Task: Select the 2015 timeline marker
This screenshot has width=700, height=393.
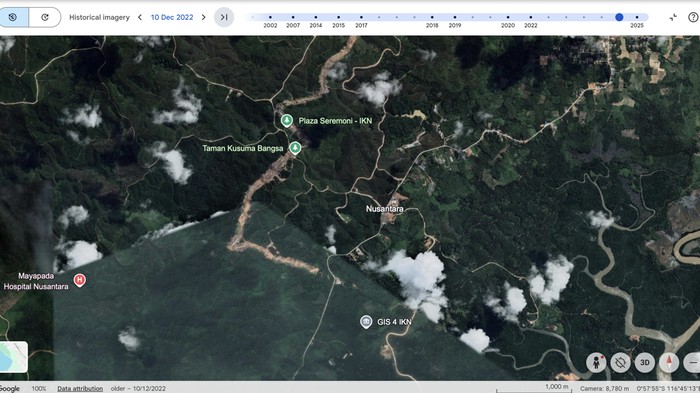Action: point(338,17)
